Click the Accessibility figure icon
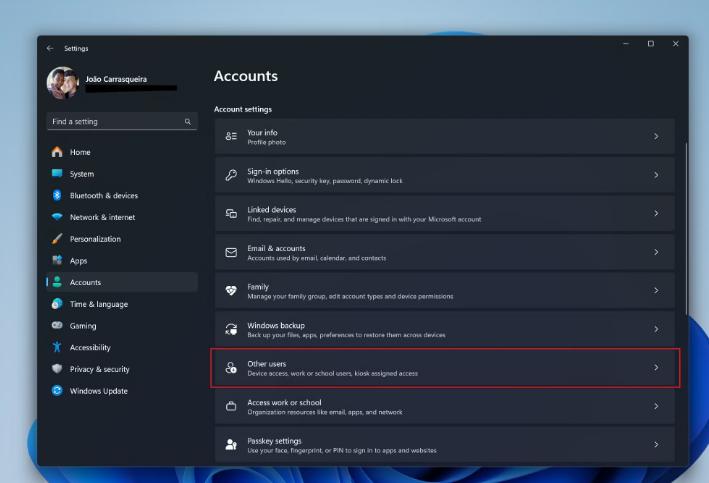 coord(57,347)
